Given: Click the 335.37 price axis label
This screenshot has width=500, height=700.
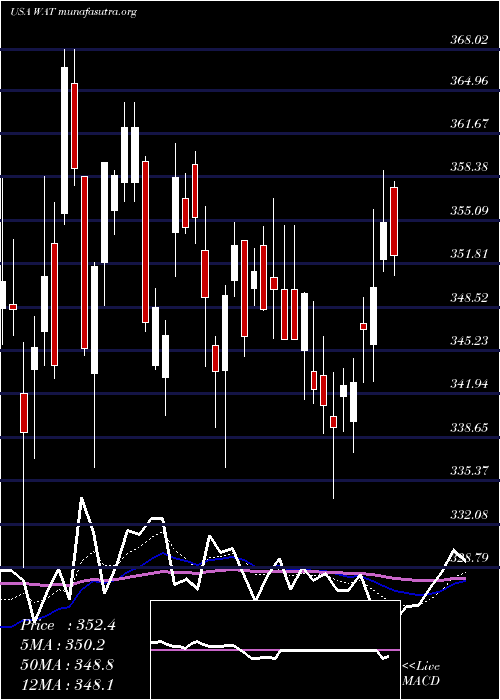Looking at the screenshot, I should [x=469, y=471].
